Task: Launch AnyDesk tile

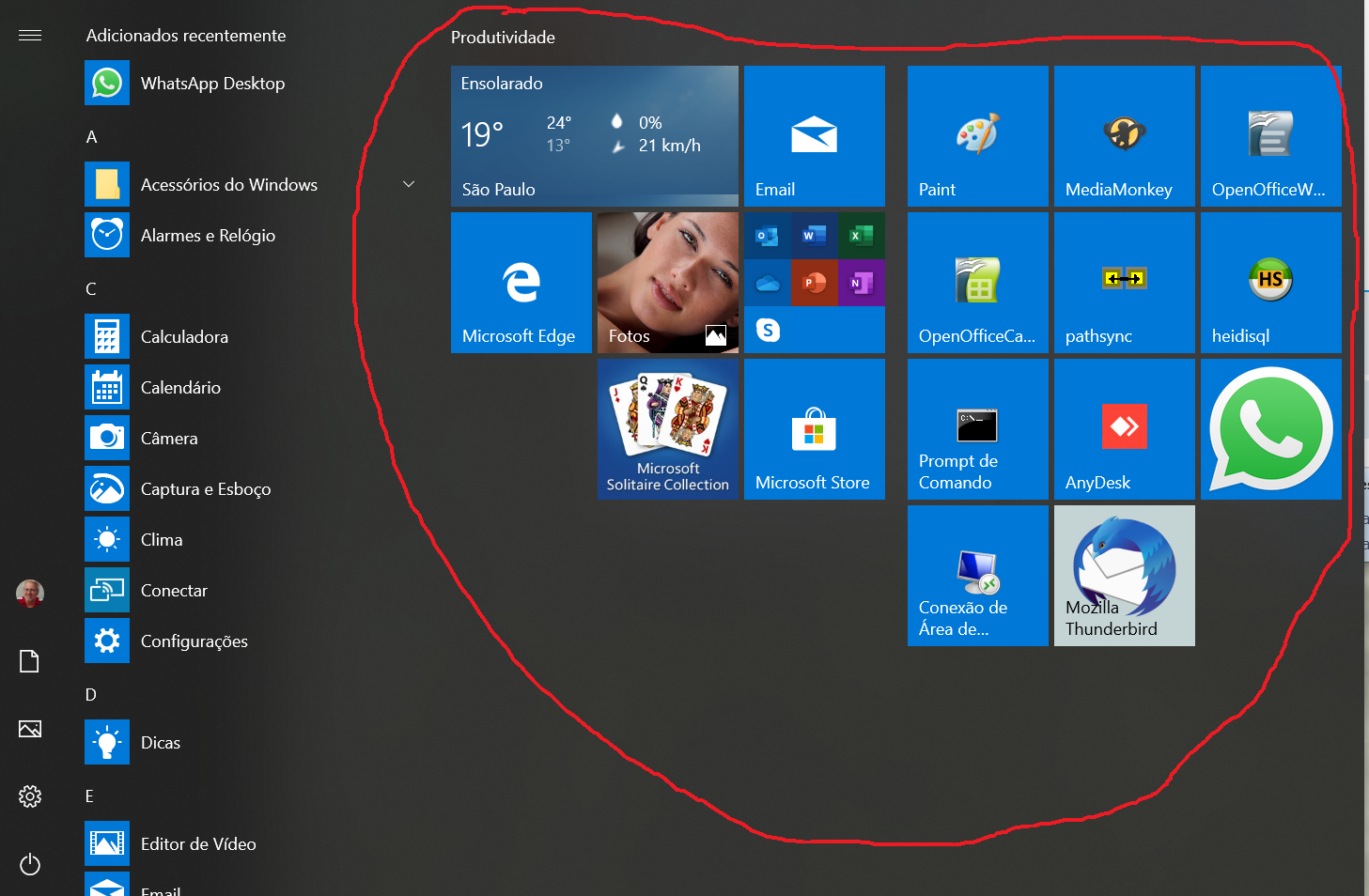Action: 1124,428
